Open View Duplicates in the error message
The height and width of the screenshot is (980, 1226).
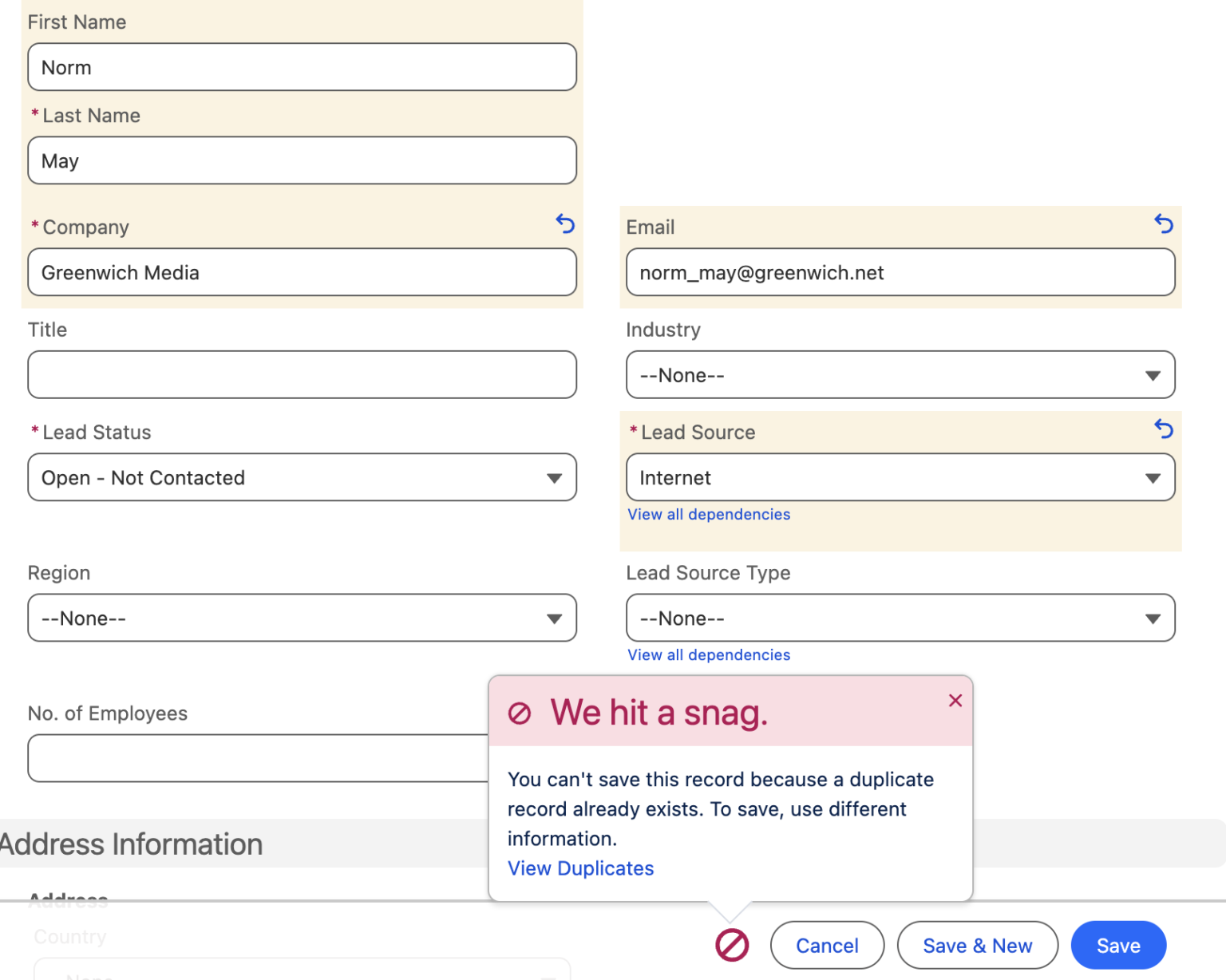(580, 868)
